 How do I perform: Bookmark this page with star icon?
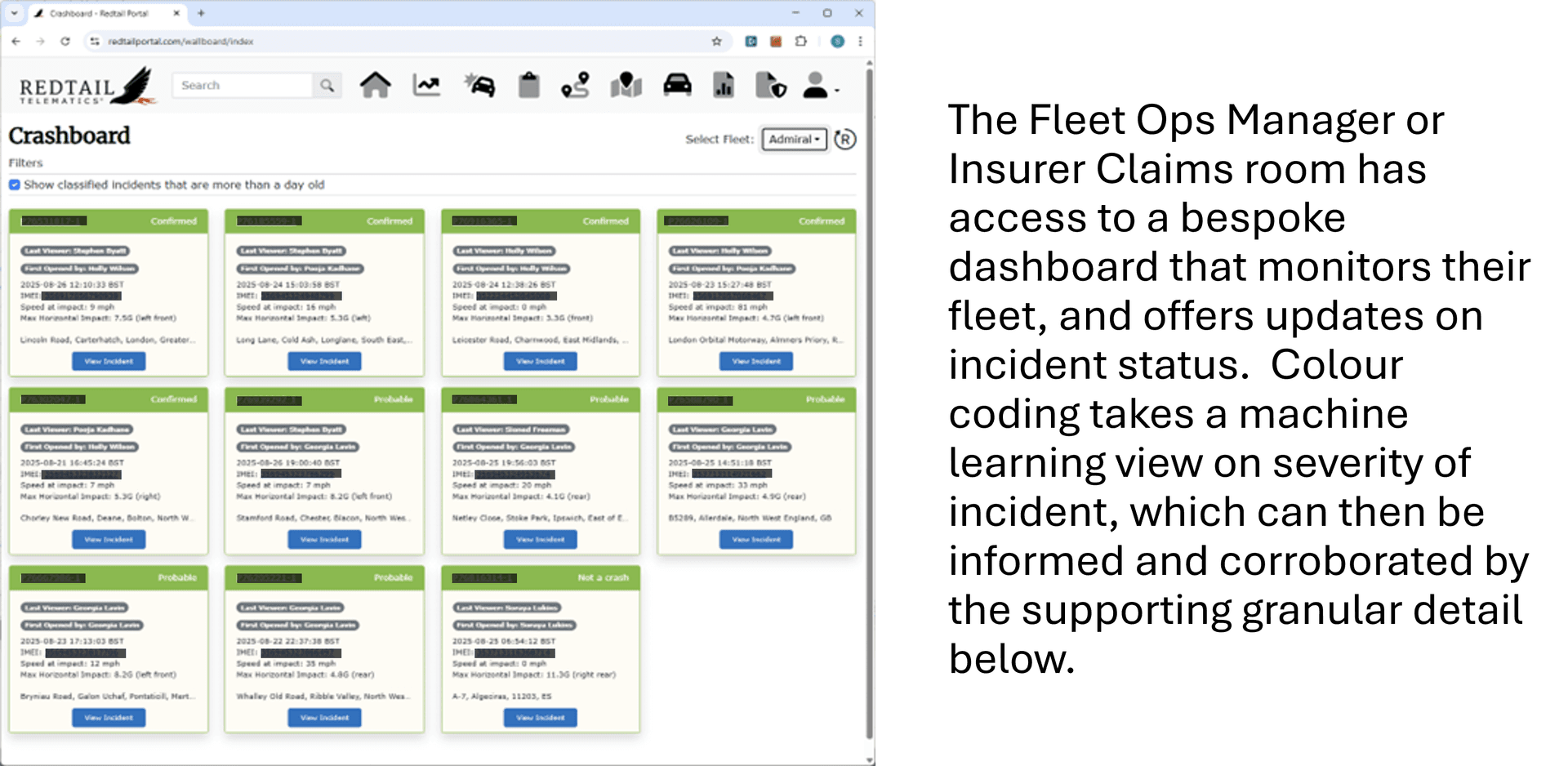click(716, 41)
